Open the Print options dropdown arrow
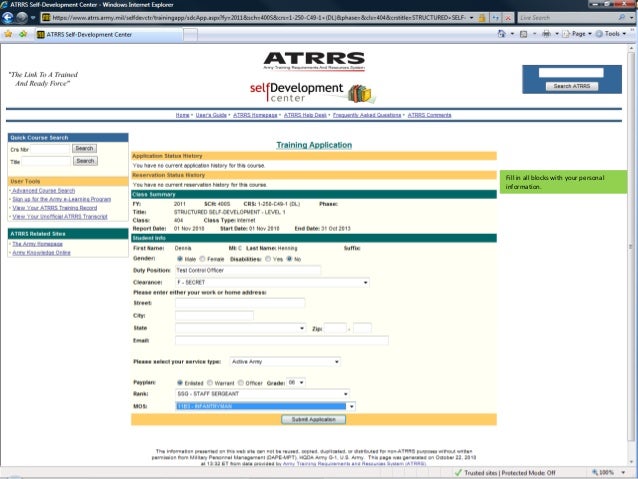This screenshot has height=479, width=638. (x=557, y=34)
